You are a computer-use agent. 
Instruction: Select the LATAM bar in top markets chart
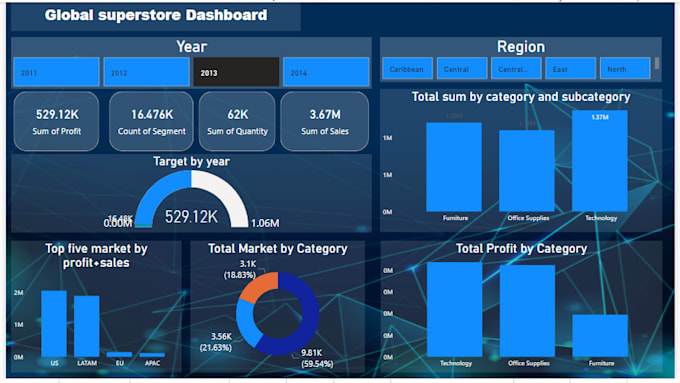(87, 326)
